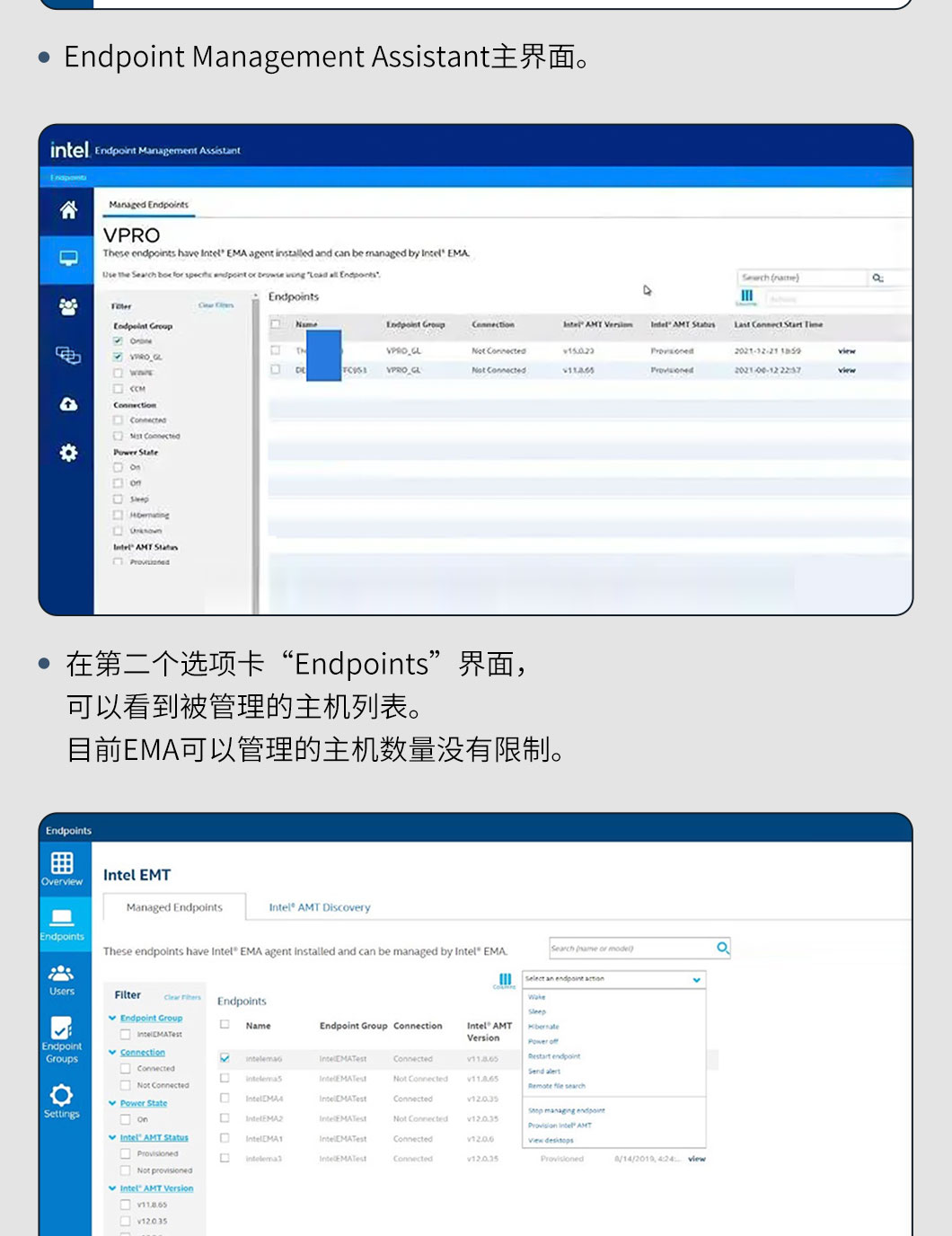
Task: Choose Sleep from the endpoint action menu
Action: click(537, 1011)
